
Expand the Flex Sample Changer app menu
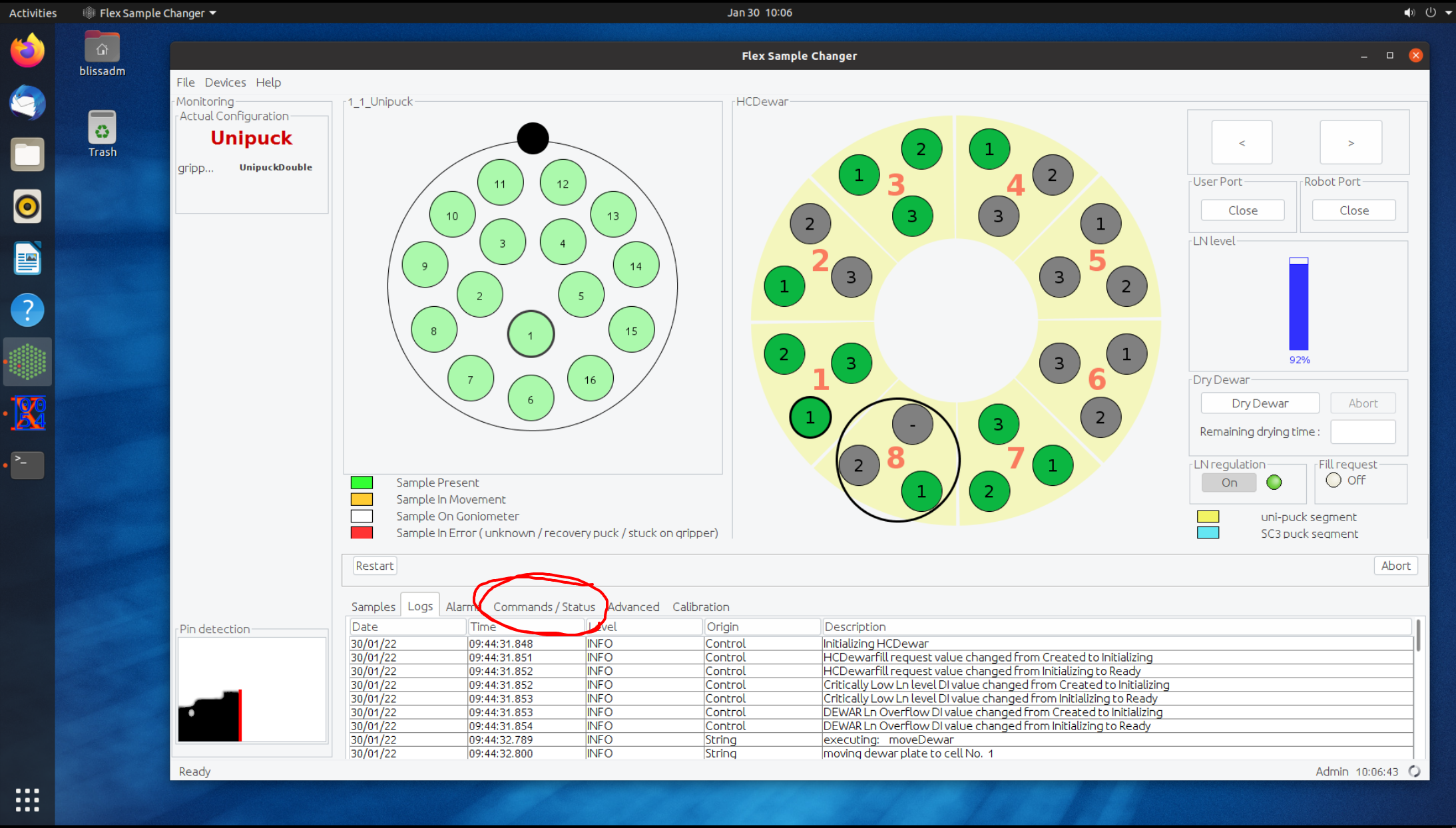click(152, 13)
